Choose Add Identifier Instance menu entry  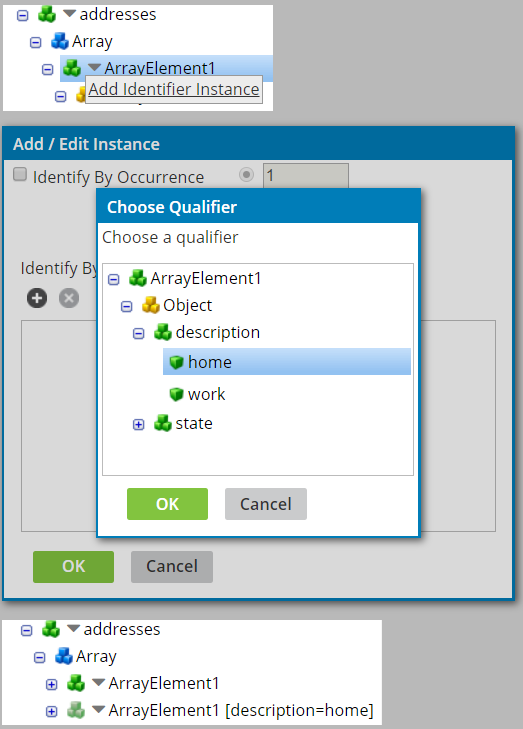click(174, 89)
